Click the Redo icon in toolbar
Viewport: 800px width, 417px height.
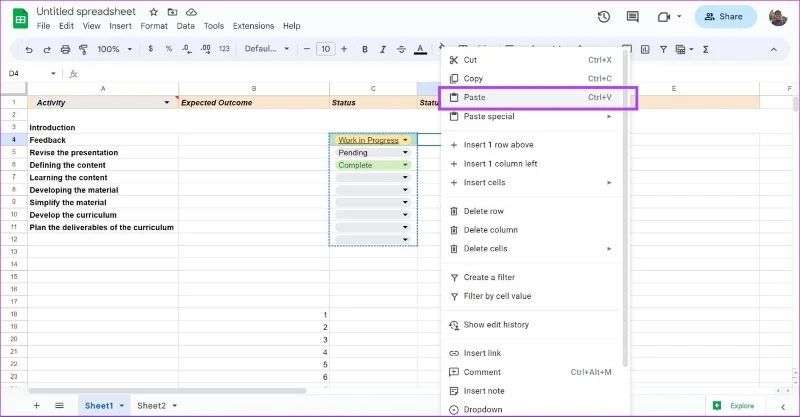coord(47,50)
